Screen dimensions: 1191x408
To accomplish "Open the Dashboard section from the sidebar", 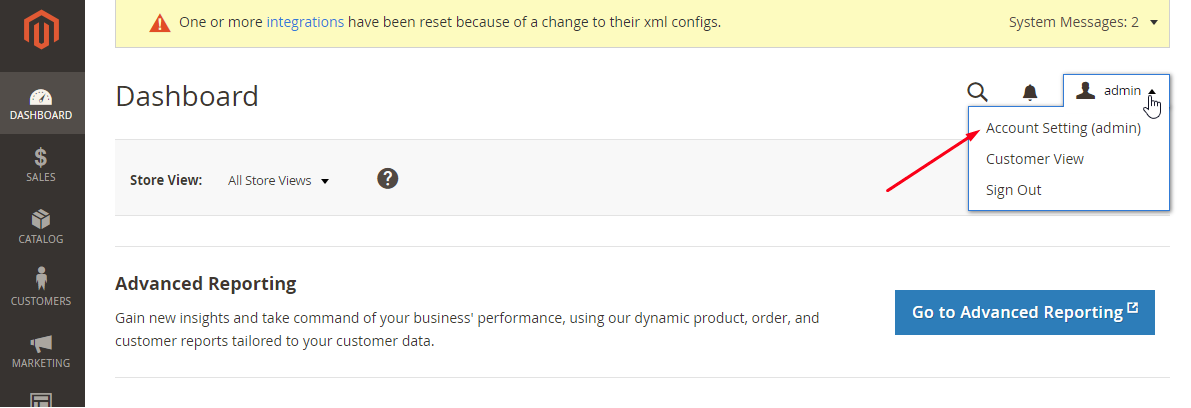I will 41,104.
